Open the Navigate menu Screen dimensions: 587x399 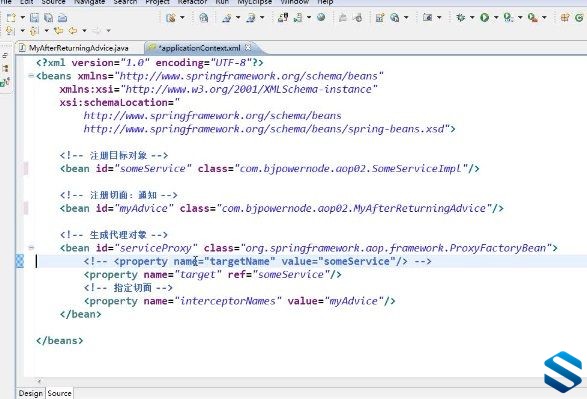pos(89,2)
